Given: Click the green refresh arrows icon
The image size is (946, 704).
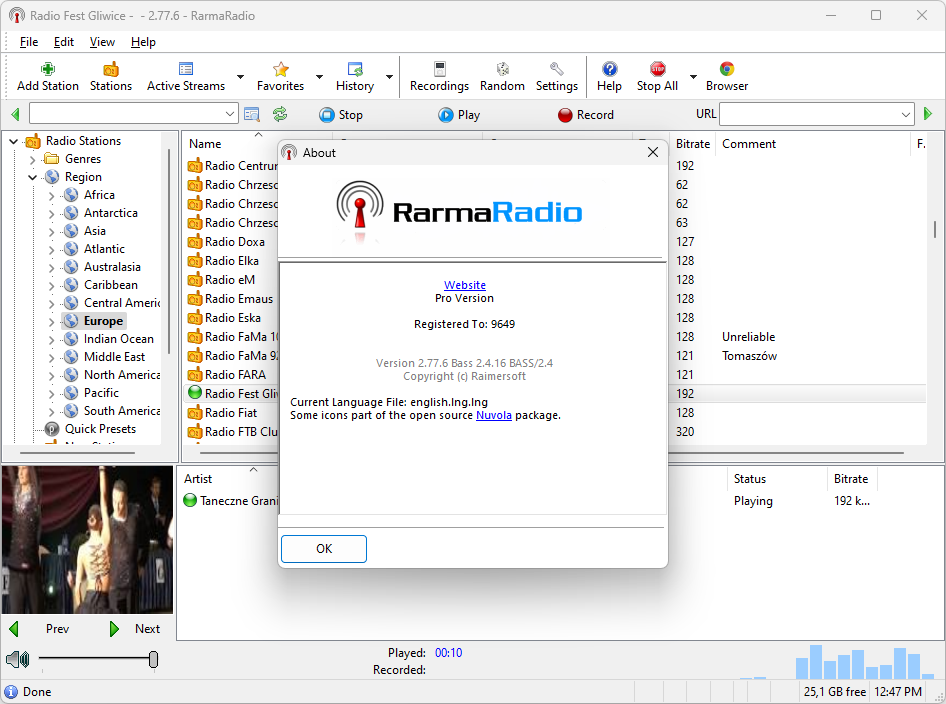Looking at the screenshot, I should [280, 114].
